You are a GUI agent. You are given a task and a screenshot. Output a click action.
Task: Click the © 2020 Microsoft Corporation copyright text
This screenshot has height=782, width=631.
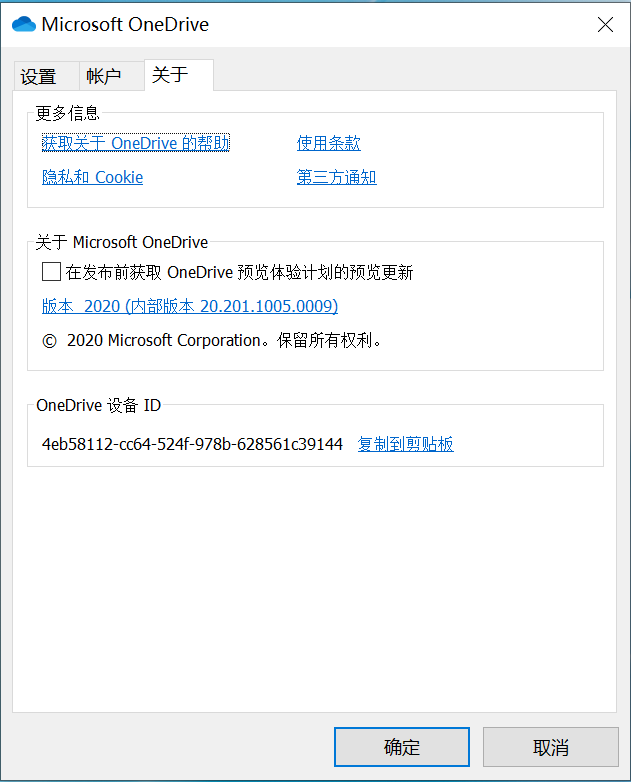click(212, 340)
